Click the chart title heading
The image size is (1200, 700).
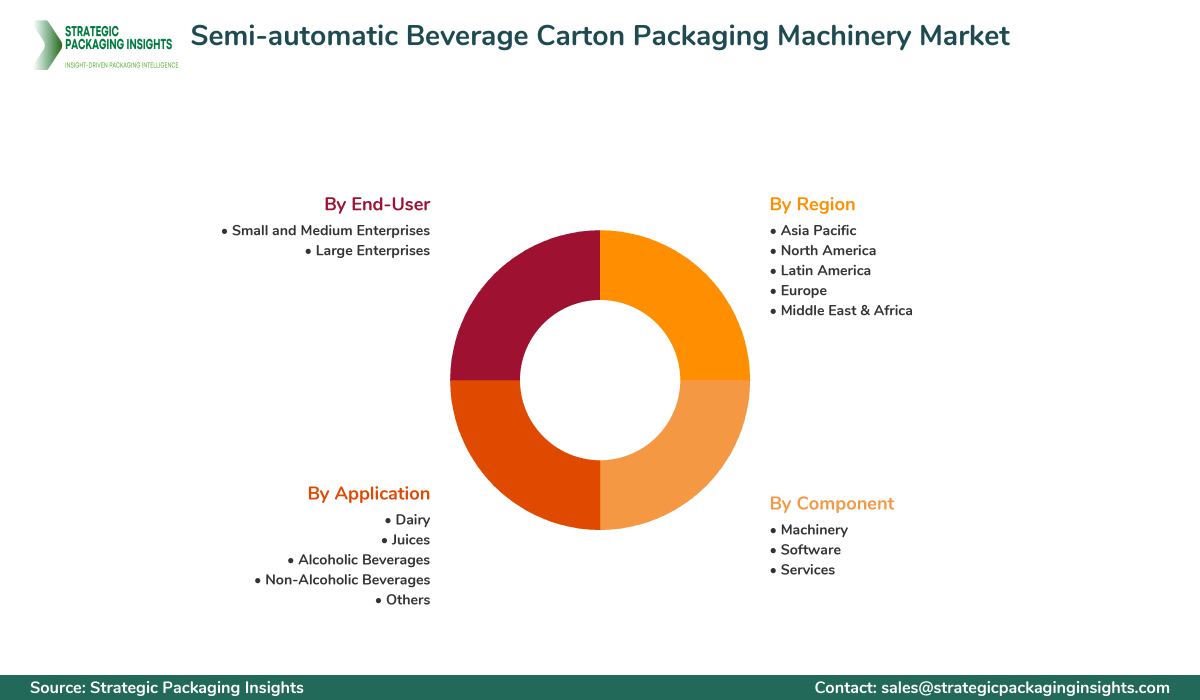pos(600,36)
